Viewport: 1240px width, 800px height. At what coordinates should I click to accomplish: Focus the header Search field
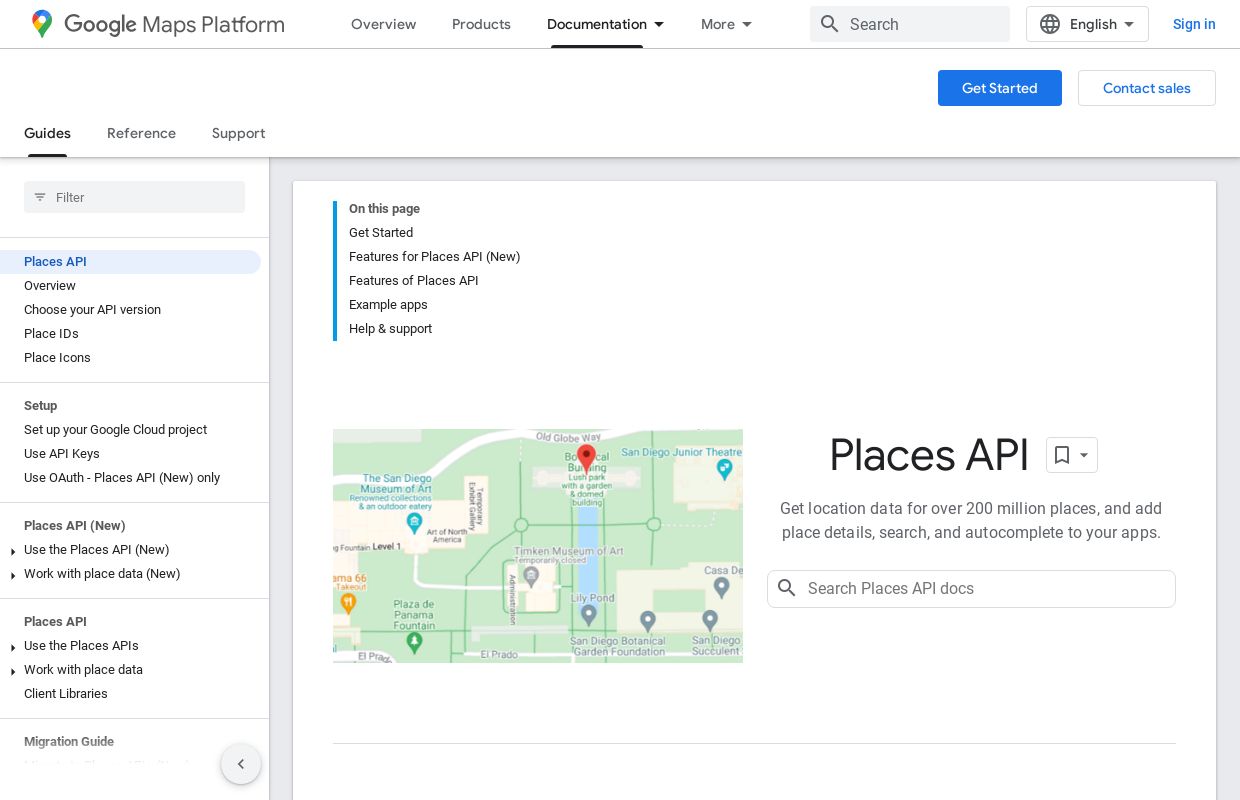point(910,24)
